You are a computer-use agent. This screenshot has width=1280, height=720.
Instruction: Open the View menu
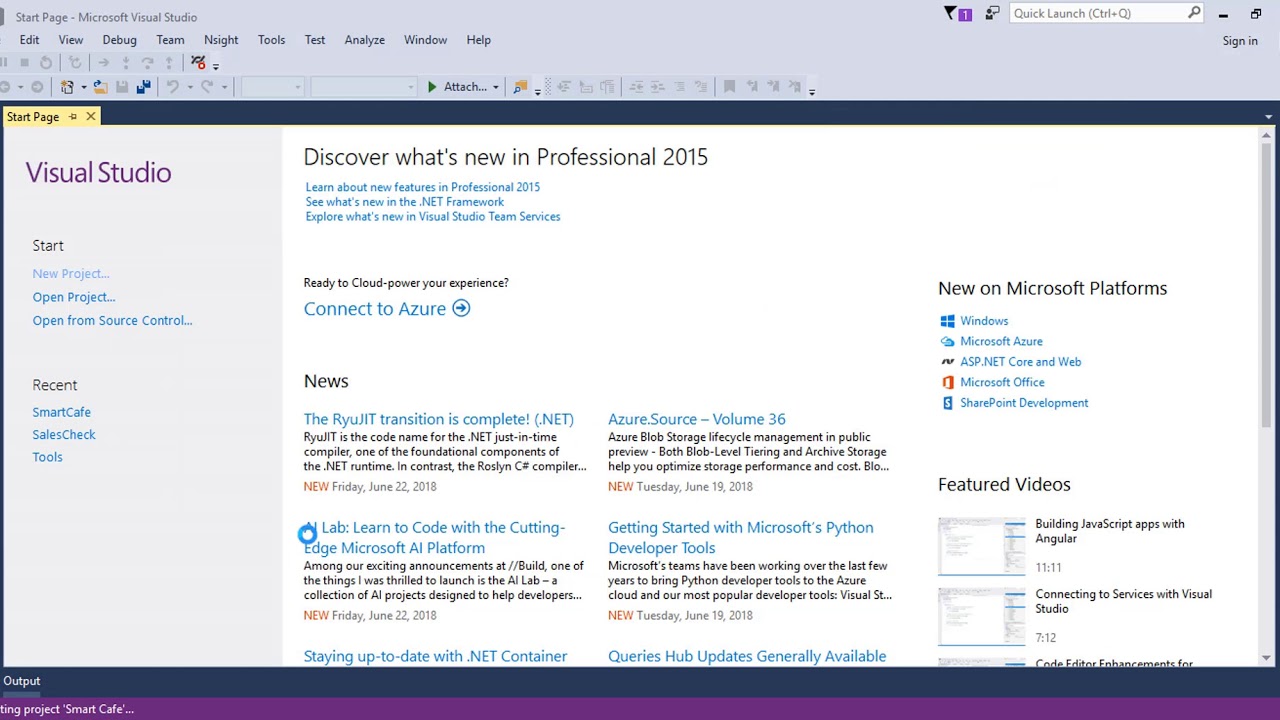tap(71, 40)
